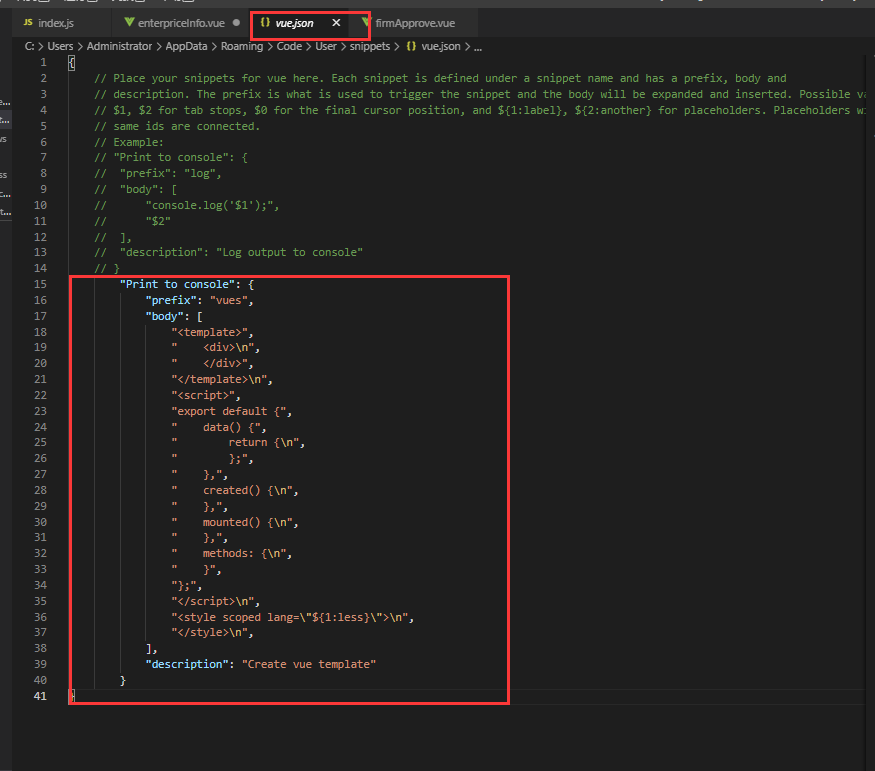Click line number 15 in the gutter
Image resolution: width=875 pixels, height=771 pixels.
coord(41,284)
